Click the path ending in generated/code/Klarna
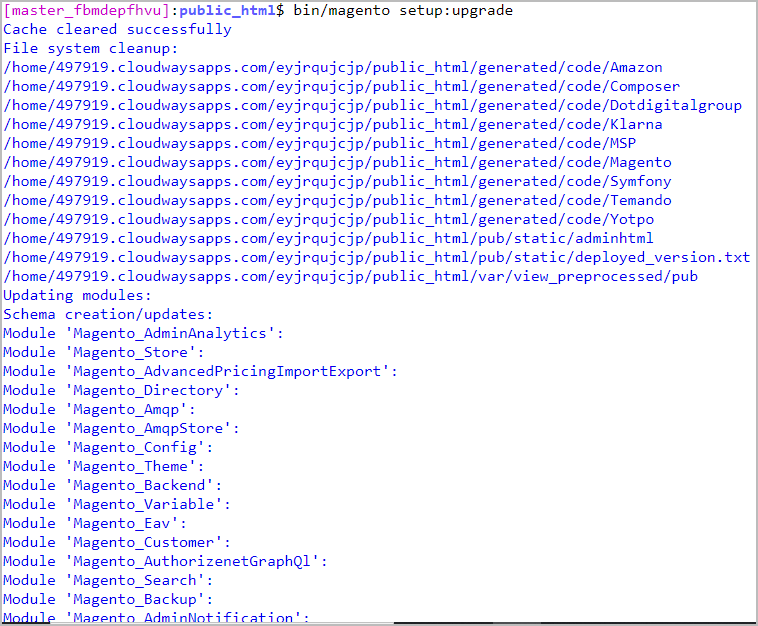The width and height of the screenshot is (758, 626). (333, 124)
